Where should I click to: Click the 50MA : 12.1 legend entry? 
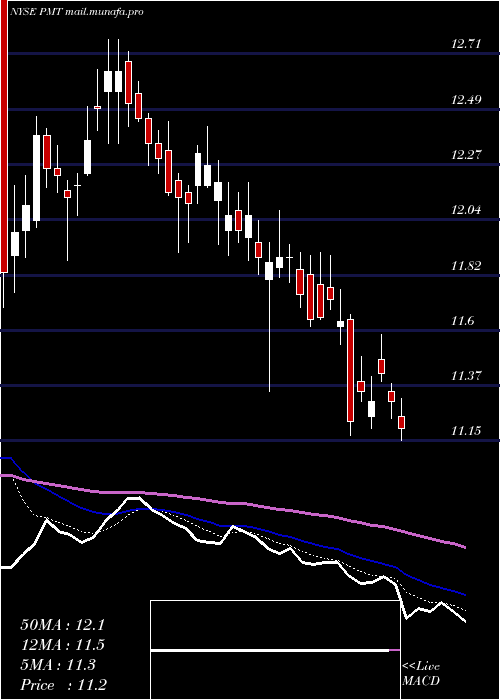[62, 625]
